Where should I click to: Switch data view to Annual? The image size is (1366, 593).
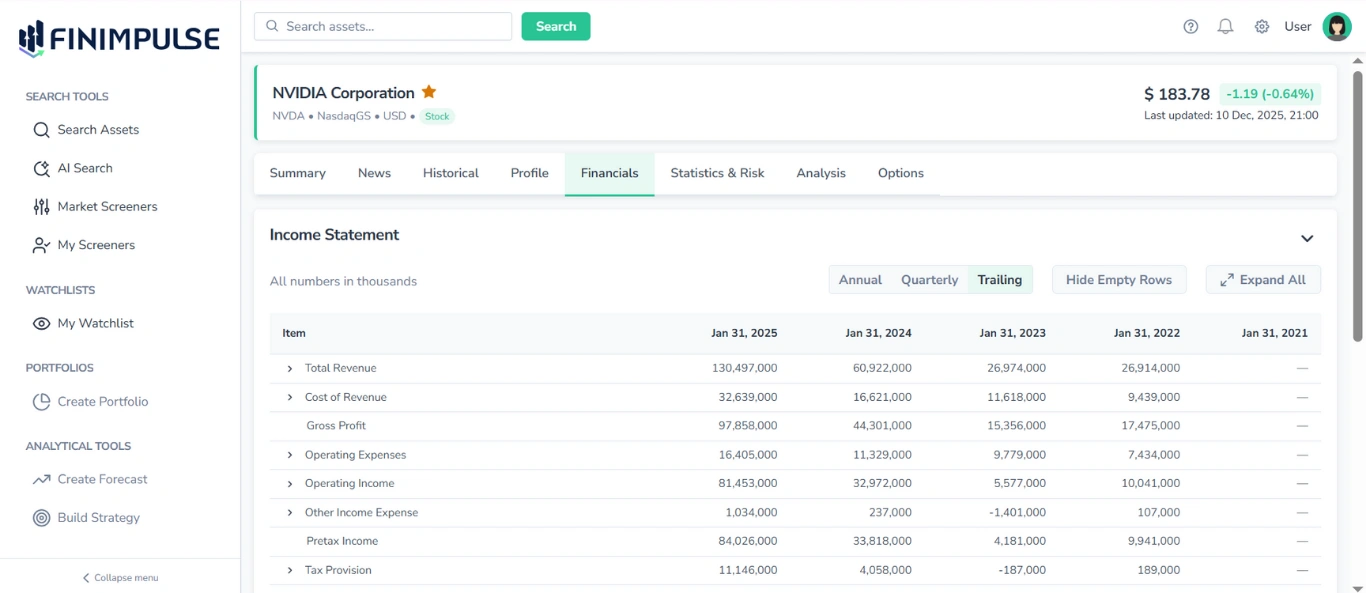pos(859,280)
